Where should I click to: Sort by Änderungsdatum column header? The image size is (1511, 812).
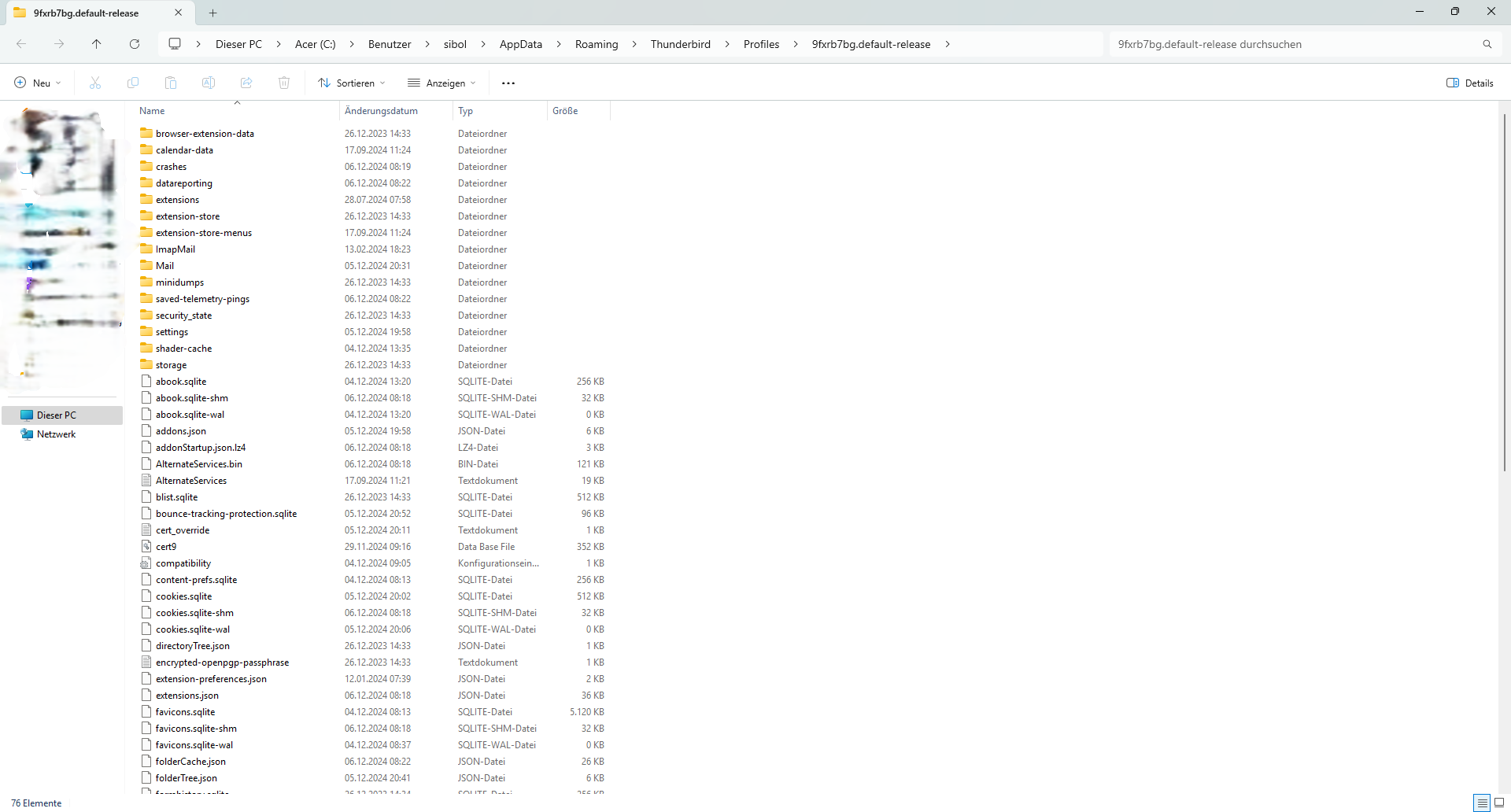tap(382, 111)
